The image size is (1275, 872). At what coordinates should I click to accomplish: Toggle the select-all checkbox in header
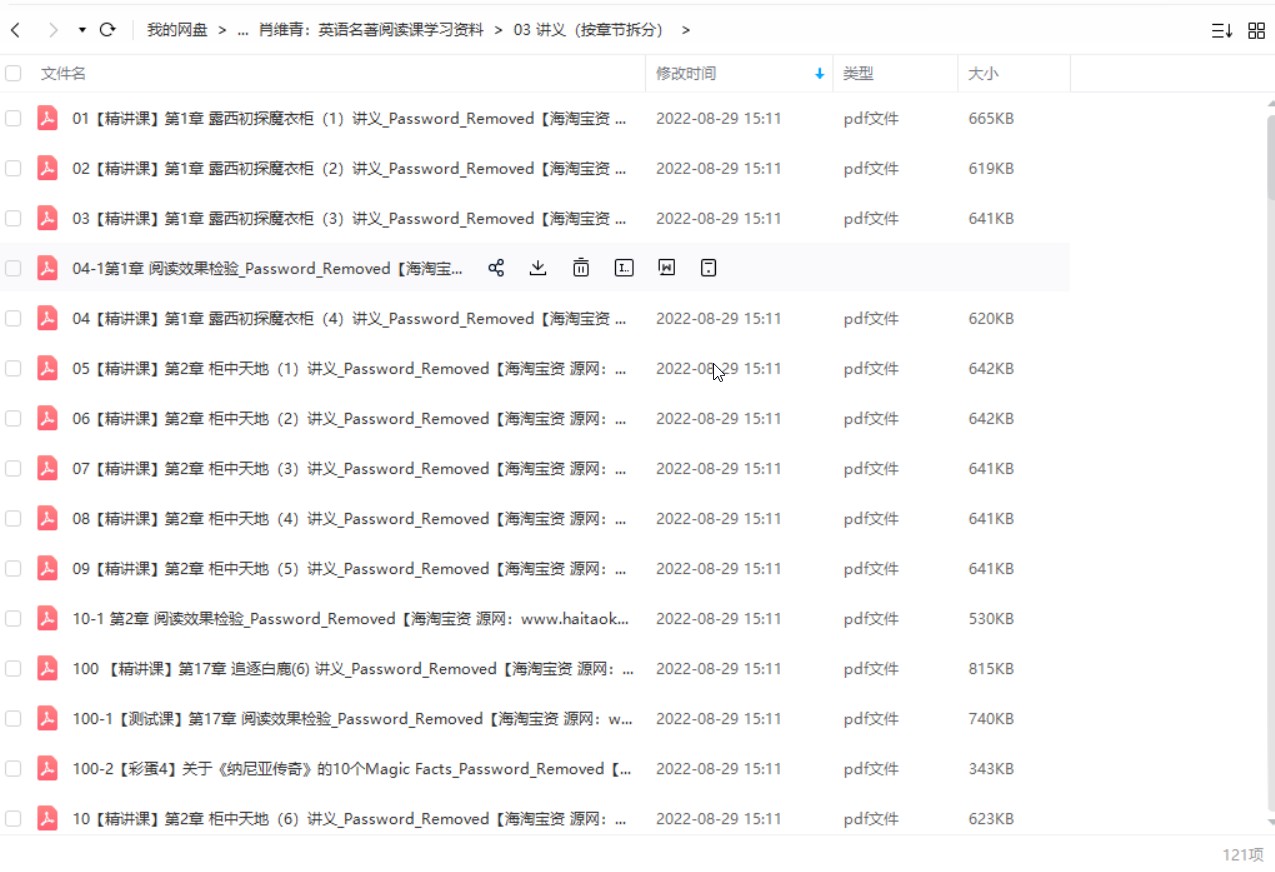coord(13,73)
